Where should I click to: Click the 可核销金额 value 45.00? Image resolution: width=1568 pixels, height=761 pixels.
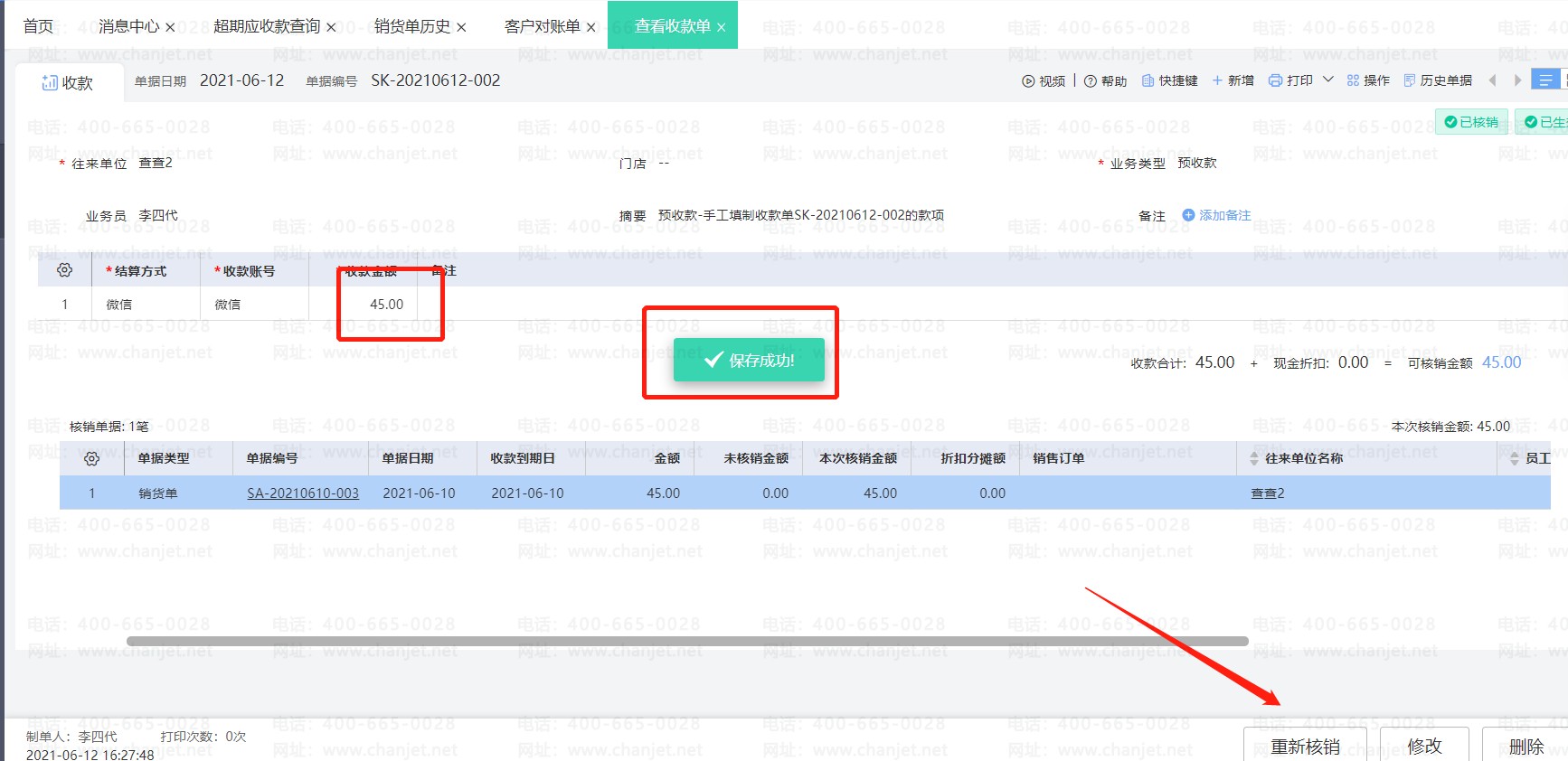[1501, 362]
